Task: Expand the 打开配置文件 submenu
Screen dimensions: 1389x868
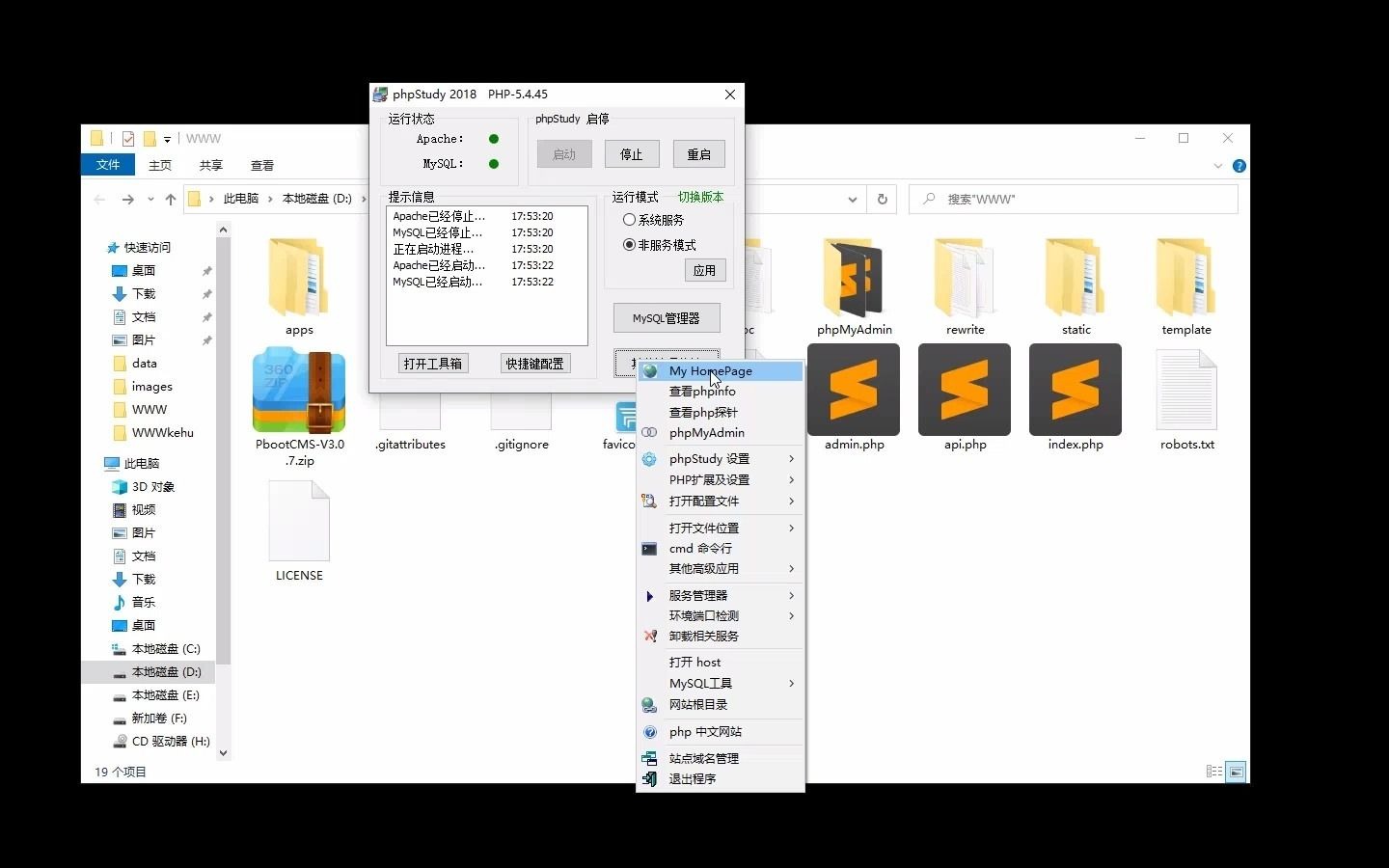Action: pyautogui.click(x=791, y=502)
